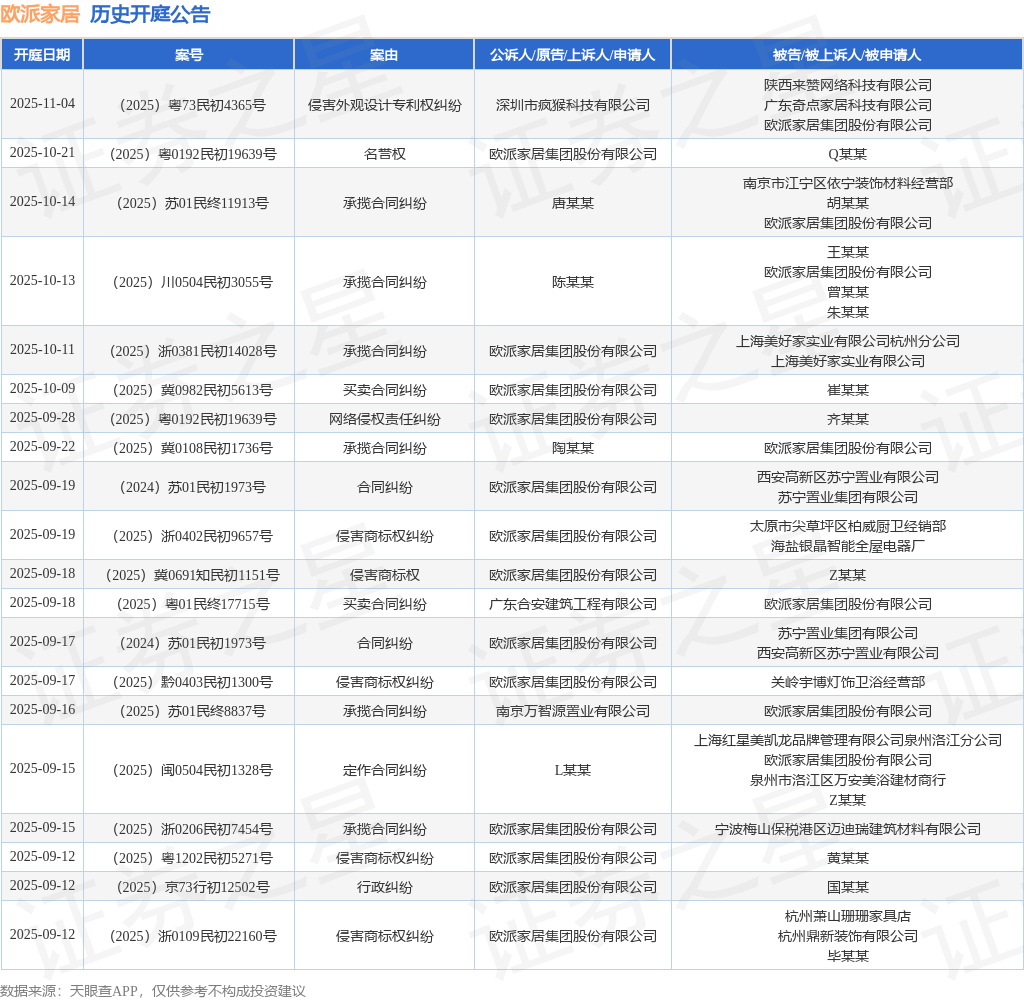
Task: Click plaintiff 陶某某
Action: point(573,448)
